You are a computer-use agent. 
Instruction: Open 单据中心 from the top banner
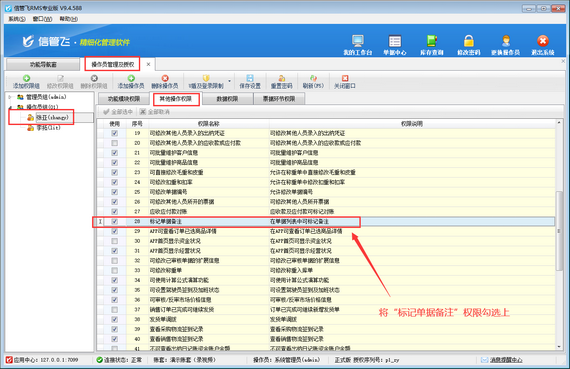395,45
